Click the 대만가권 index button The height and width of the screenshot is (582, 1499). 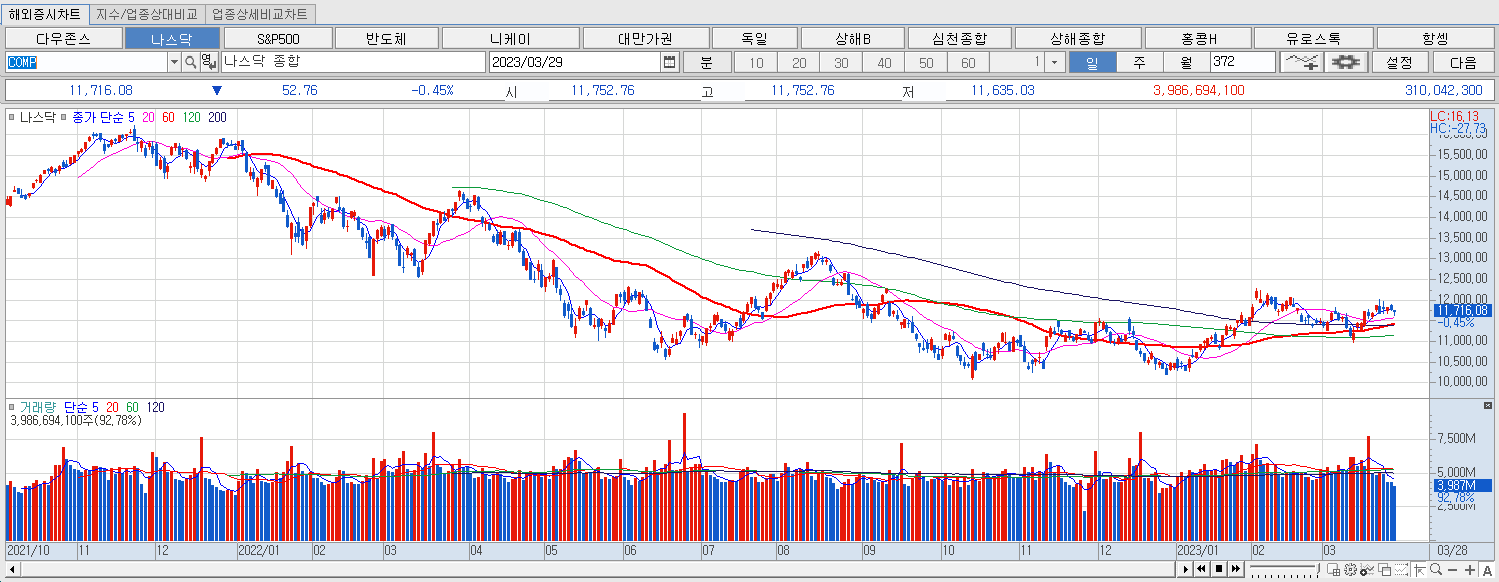coord(645,39)
